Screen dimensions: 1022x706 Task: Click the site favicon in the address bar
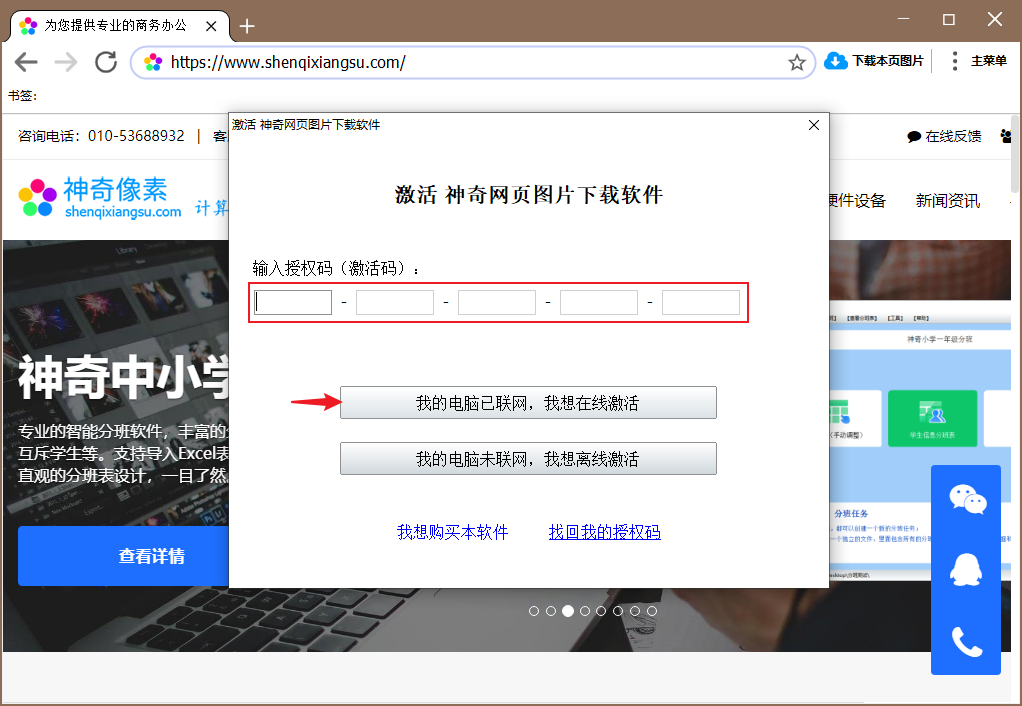[153, 63]
